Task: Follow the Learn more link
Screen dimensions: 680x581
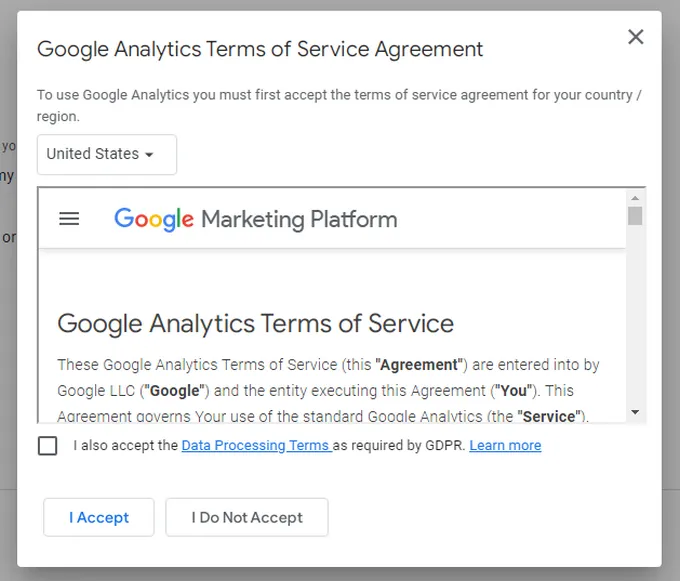Action: coord(505,446)
